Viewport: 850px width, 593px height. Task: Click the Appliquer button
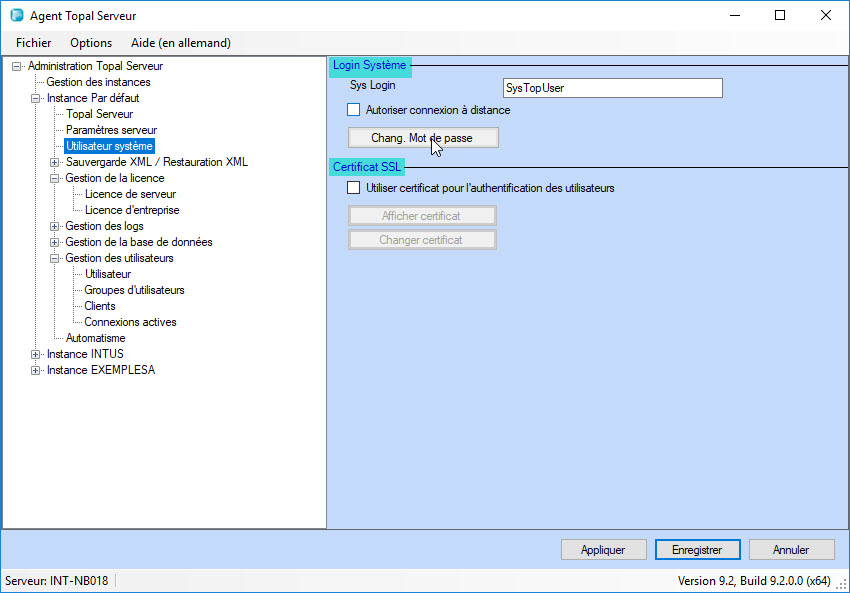click(603, 550)
